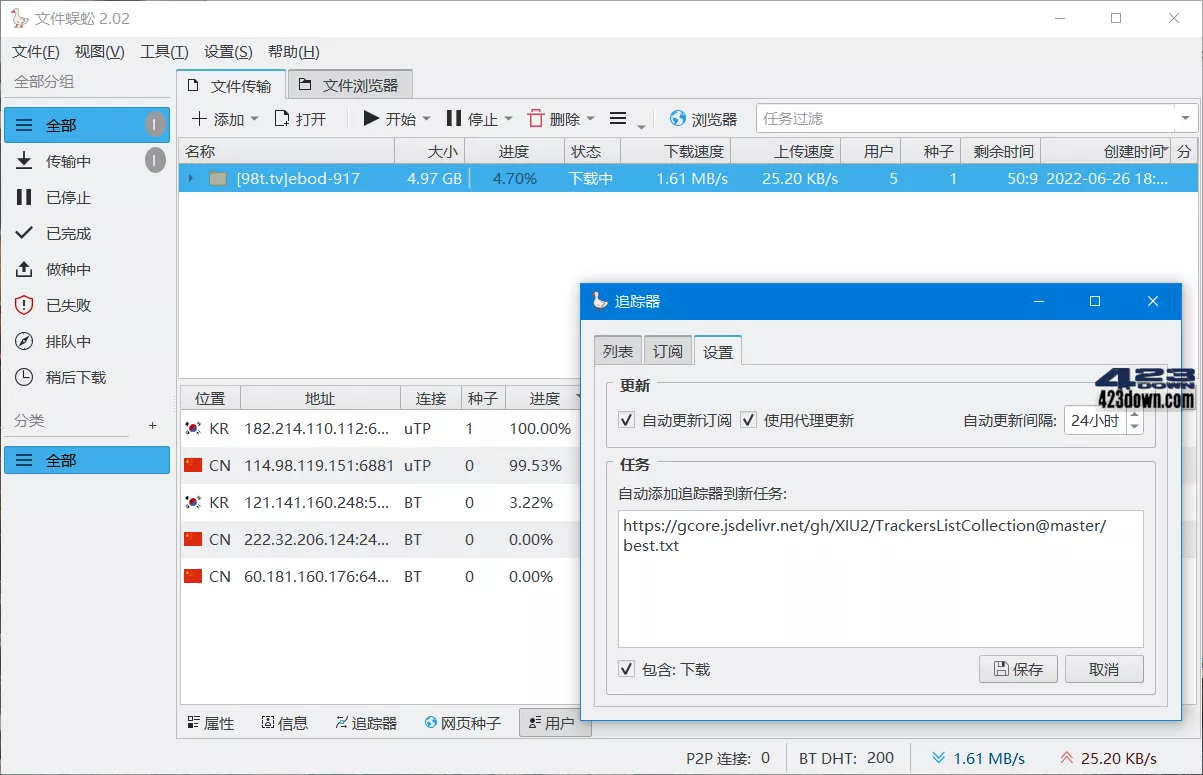The image size is (1203, 775).
Task: Switch to the 订阅 tab in tracker dialog
Action: point(667,350)
